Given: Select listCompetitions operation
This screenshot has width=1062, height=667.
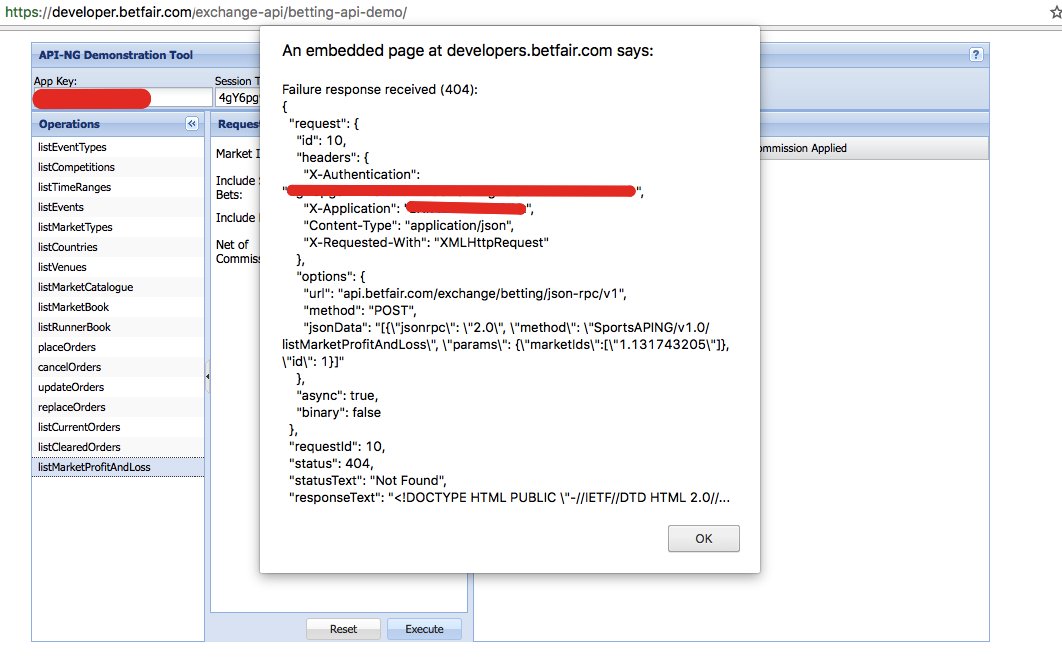Looking at the screenshot, I should coord(118,167).
